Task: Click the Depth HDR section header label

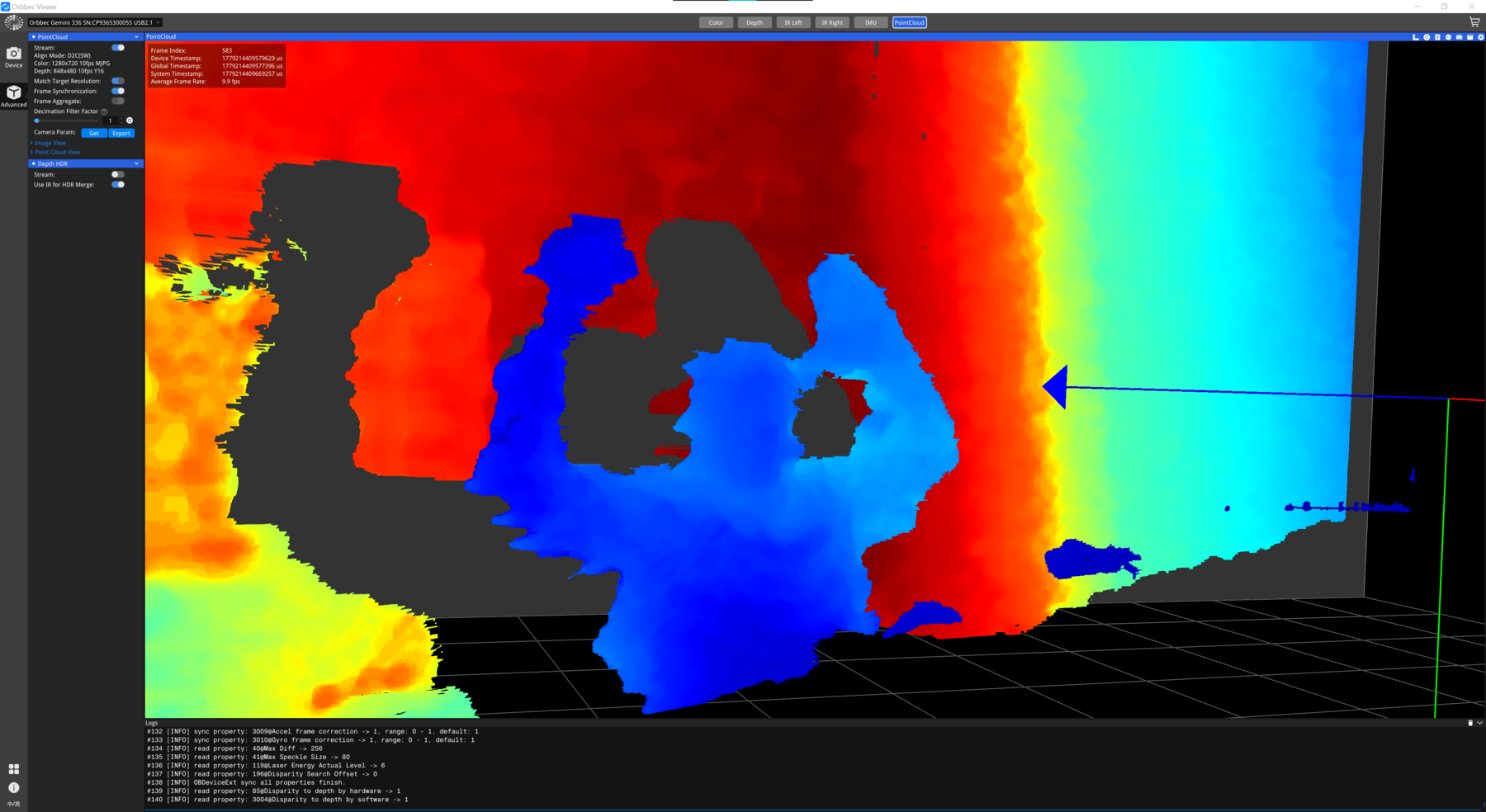Action: (52, 163)
